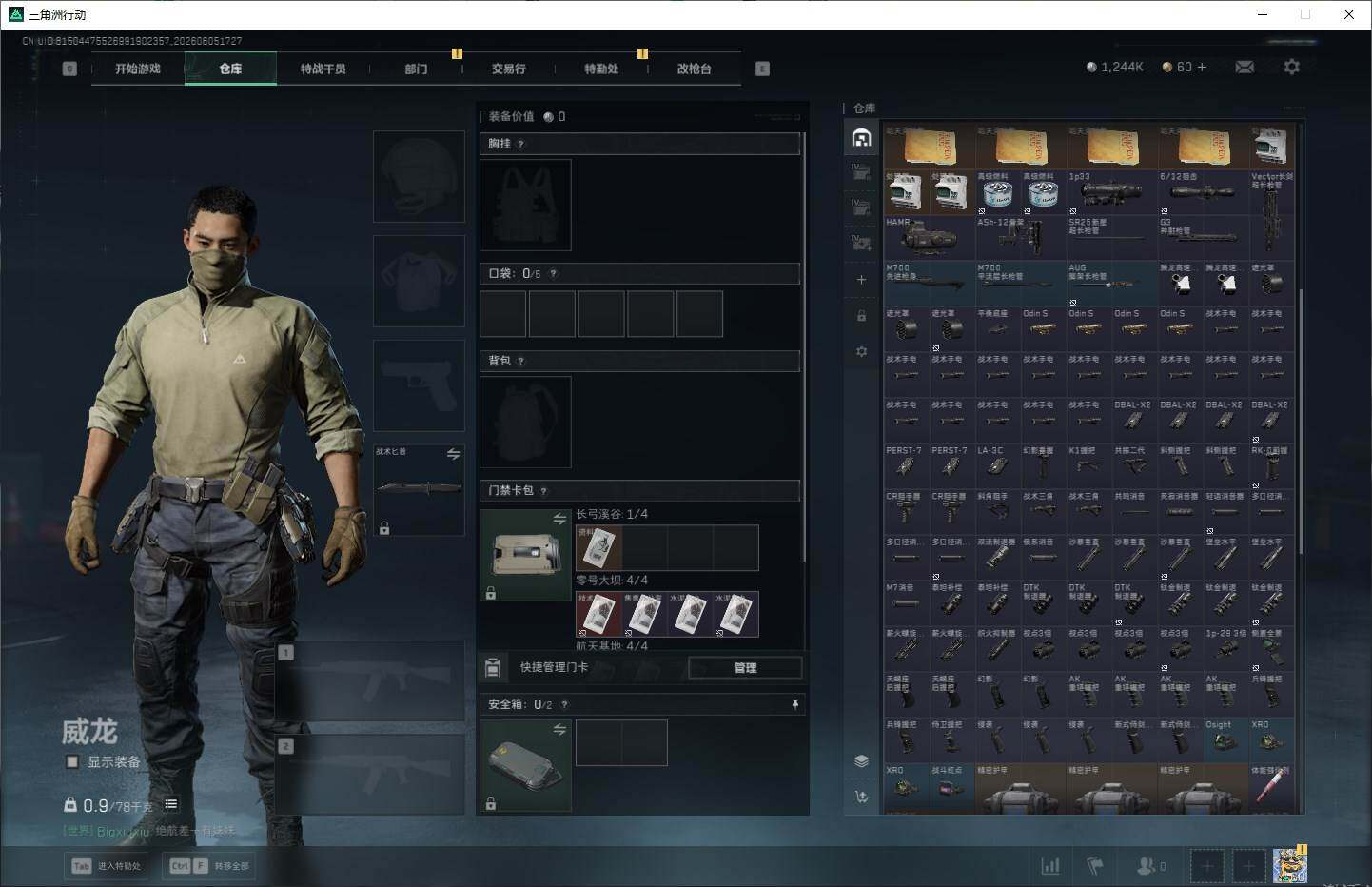Select the main warehouse page icon
The image size is (1372, 887).
(x=861, y=138)
